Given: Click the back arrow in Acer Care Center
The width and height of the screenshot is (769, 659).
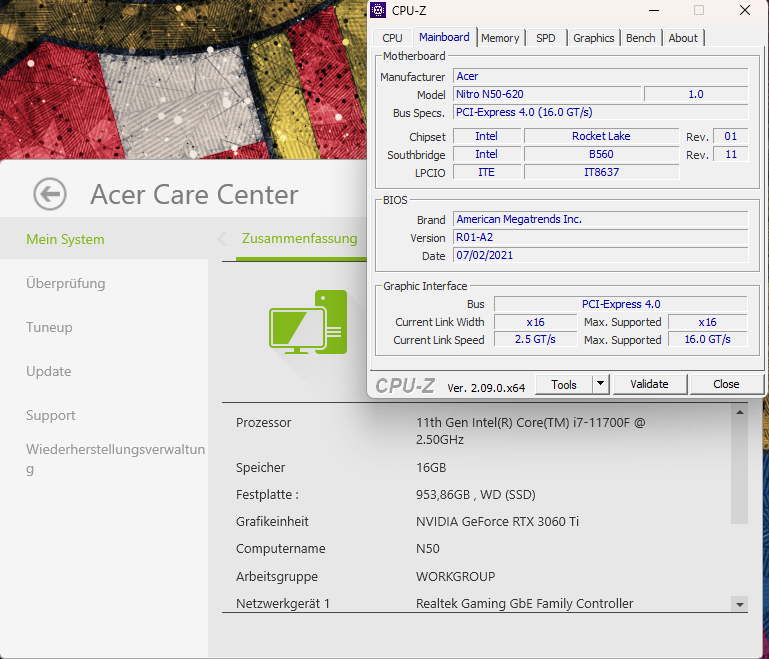Looking at the screenshot, I should [x=50, y=194].
